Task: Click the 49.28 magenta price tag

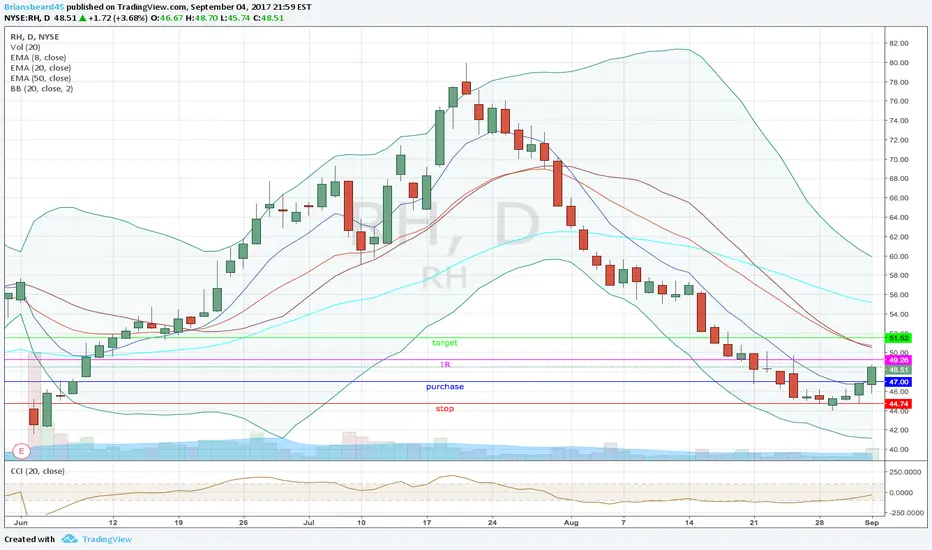Action: tap(898, 360)
